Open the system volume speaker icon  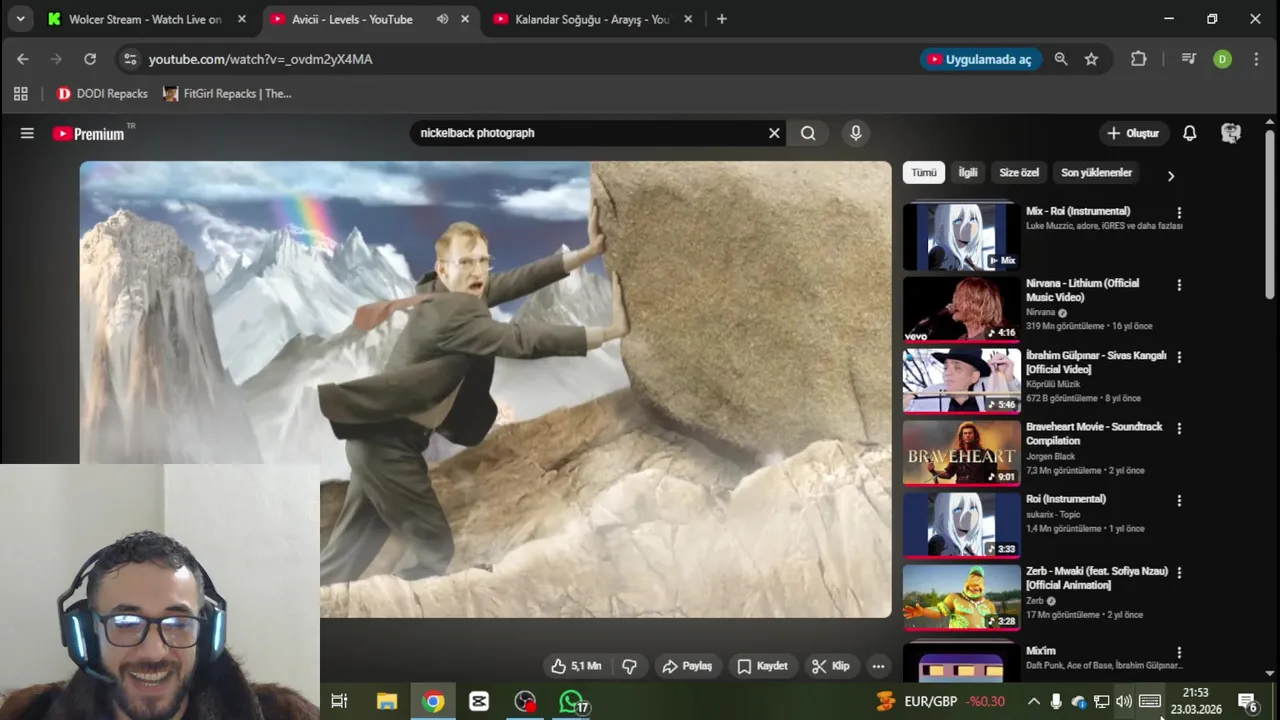(x=1124, y=702)
